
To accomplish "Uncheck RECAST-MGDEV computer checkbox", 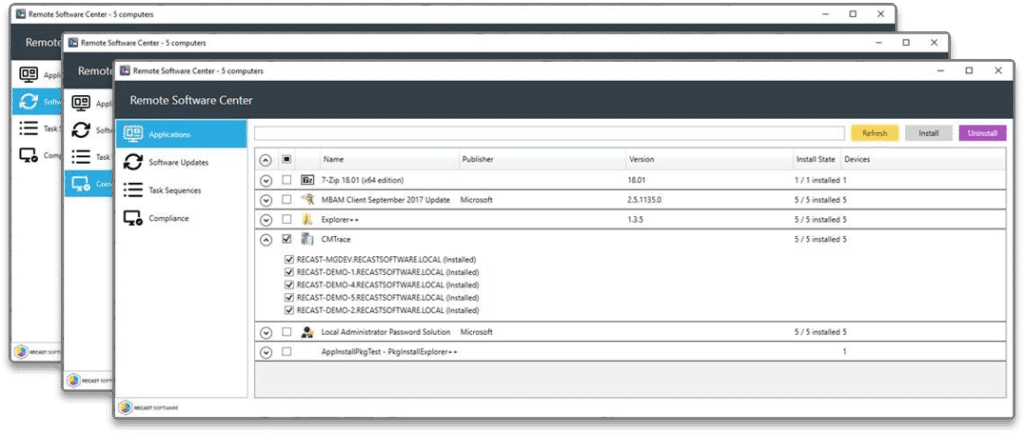I will coord(289,259).
